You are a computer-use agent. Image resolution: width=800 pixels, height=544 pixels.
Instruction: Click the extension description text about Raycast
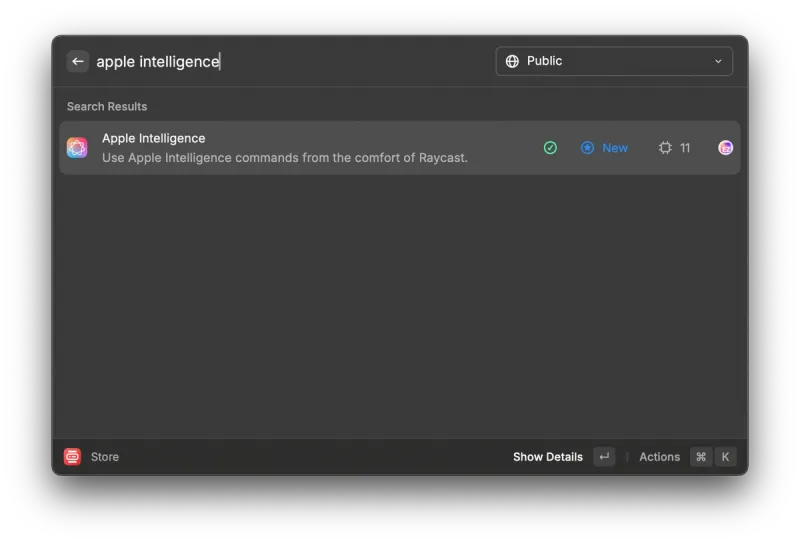(x=285, y=158)
